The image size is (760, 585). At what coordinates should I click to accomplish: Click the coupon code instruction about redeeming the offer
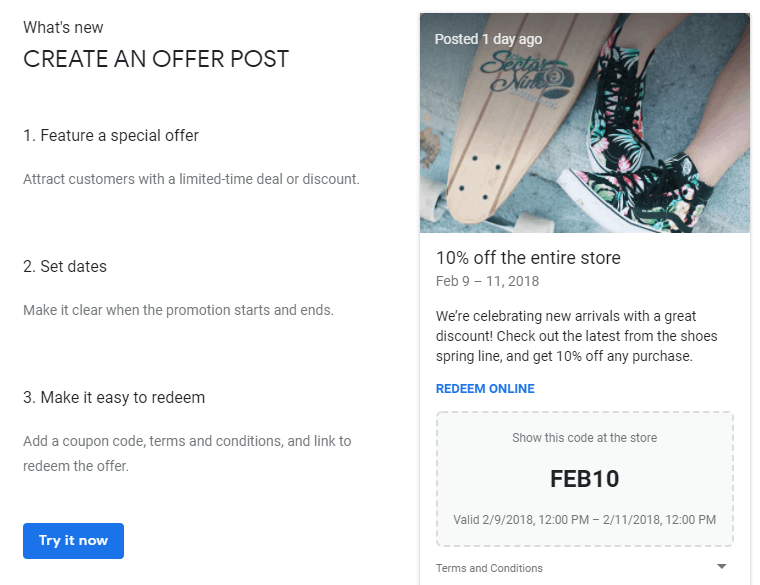click(x=187, y=453)
